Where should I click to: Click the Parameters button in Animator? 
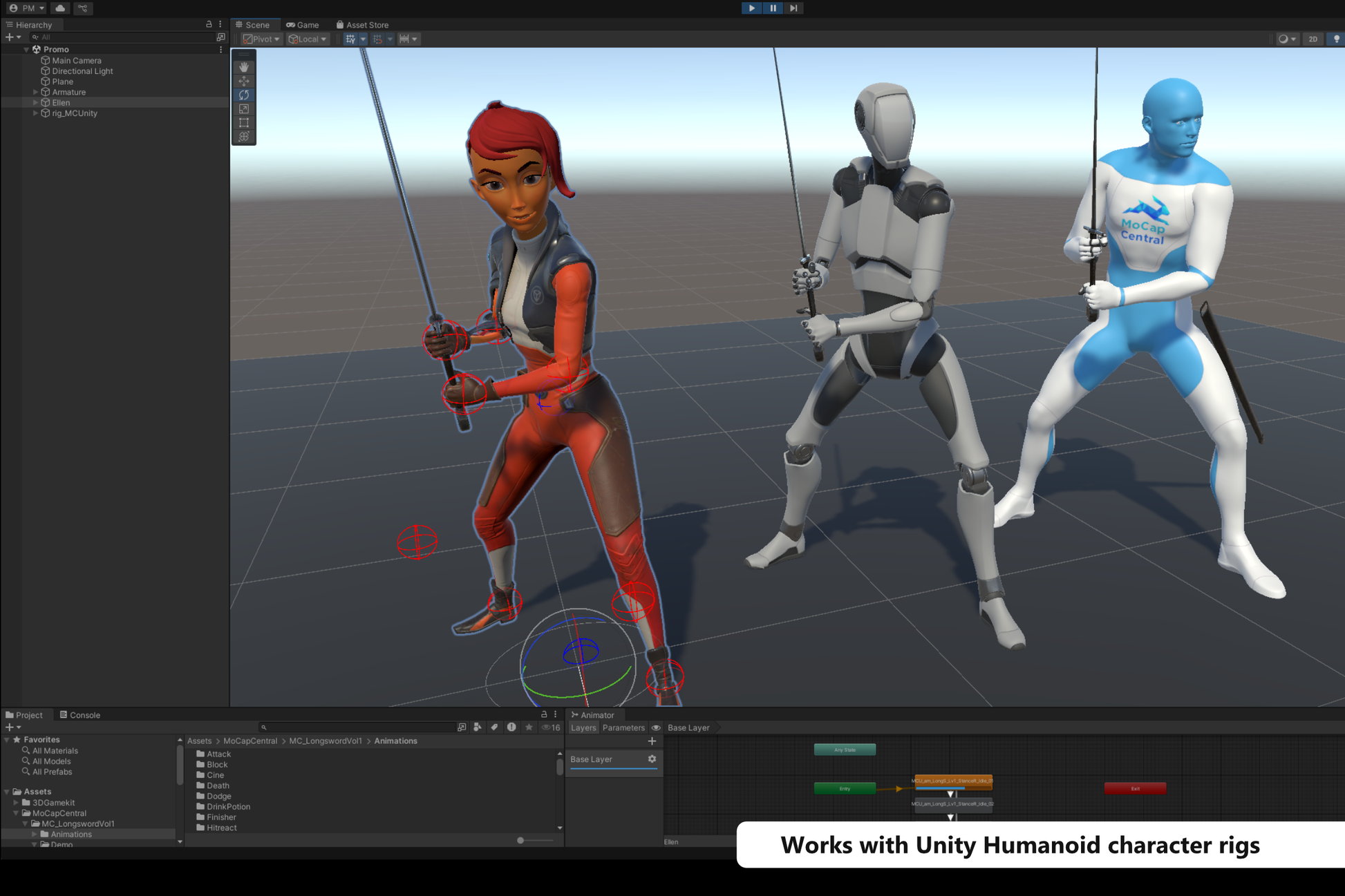(623, 727)
